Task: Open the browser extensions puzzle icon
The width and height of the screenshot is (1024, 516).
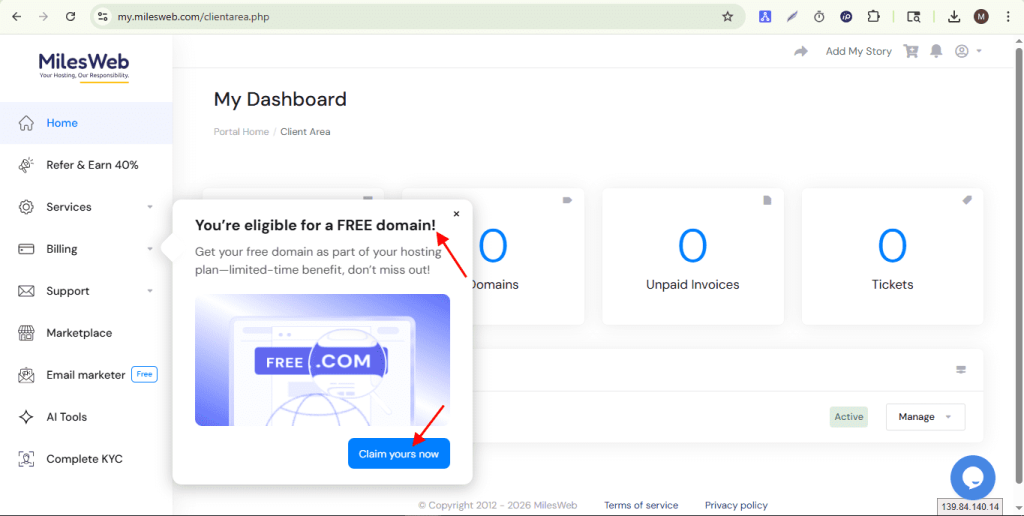Action: 873,17
